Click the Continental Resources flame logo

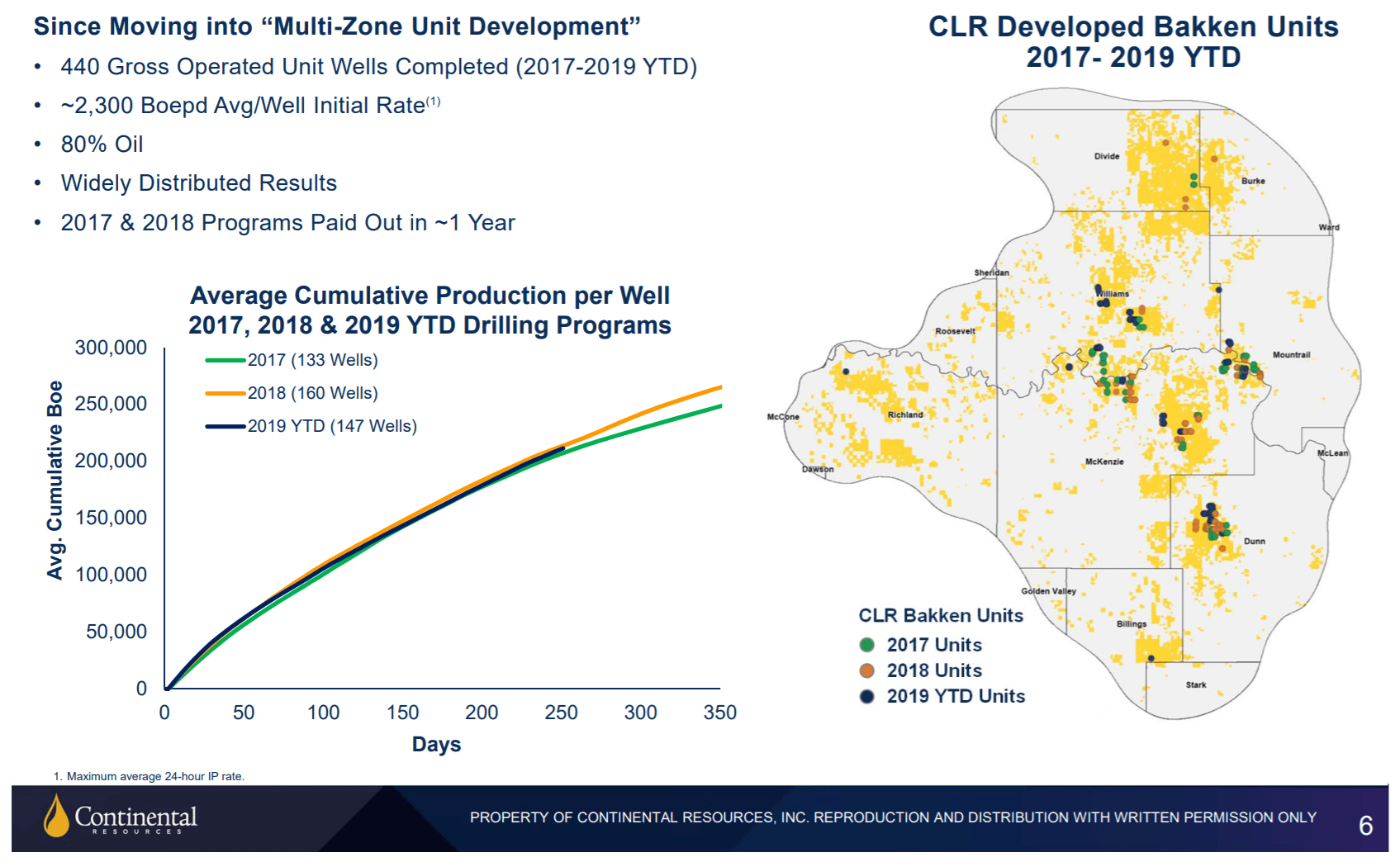click(56, 815)
